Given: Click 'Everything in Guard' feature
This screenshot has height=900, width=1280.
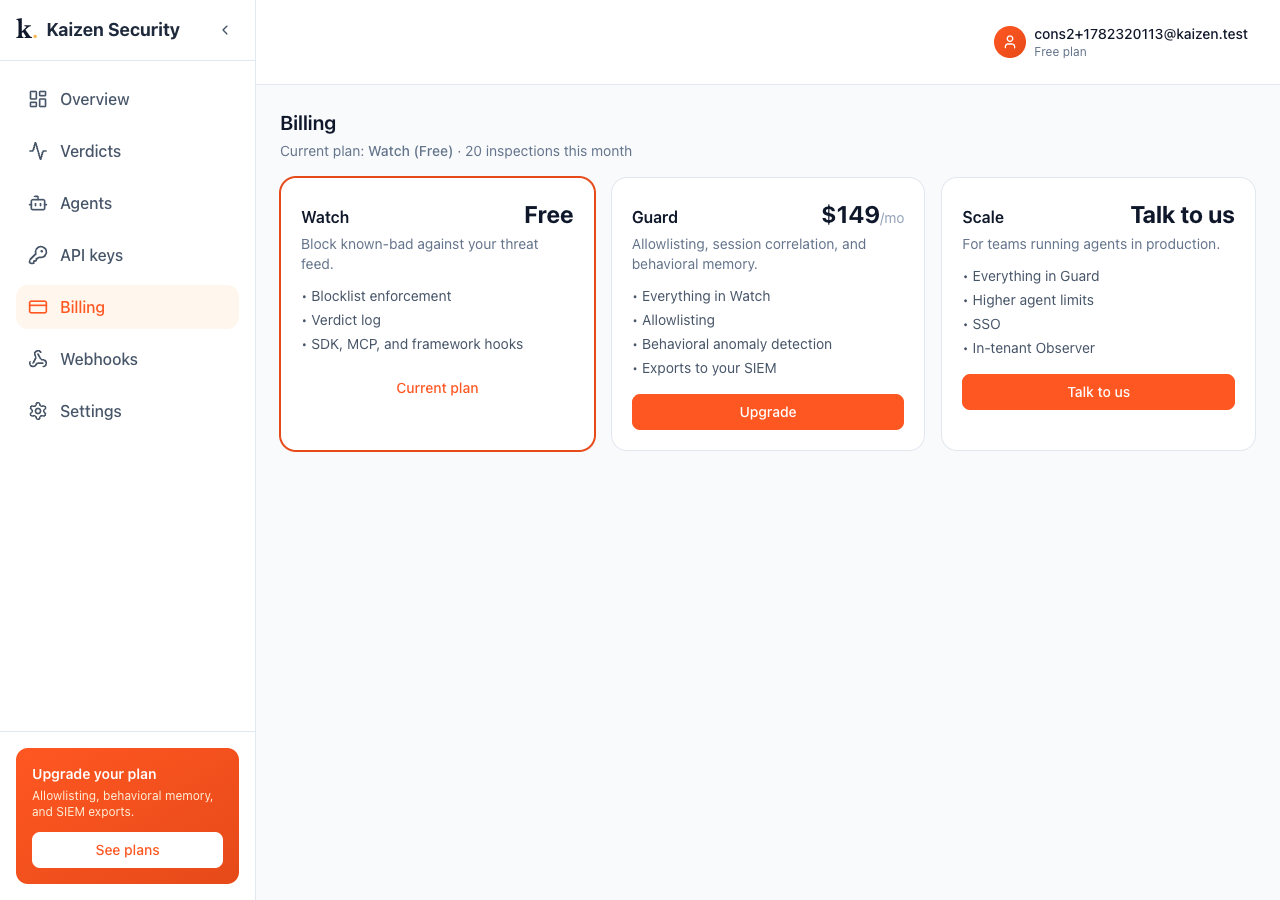Looking at the screenshot, I should 1036,276.
